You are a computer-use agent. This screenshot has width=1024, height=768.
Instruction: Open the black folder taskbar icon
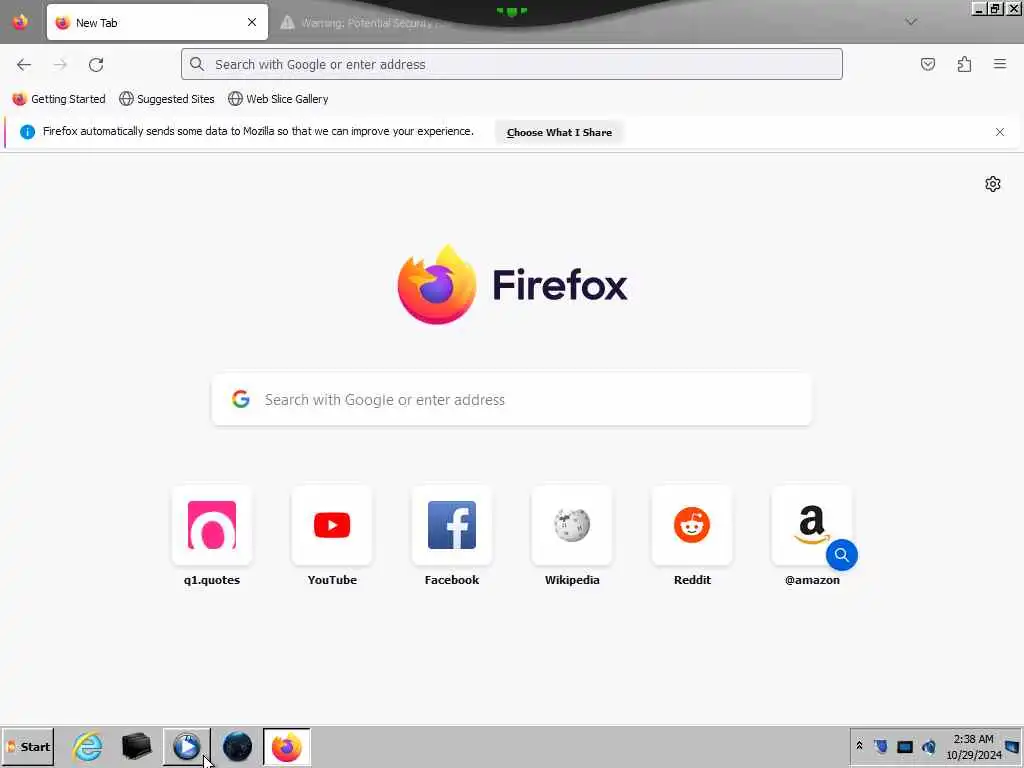click(136, 746)
